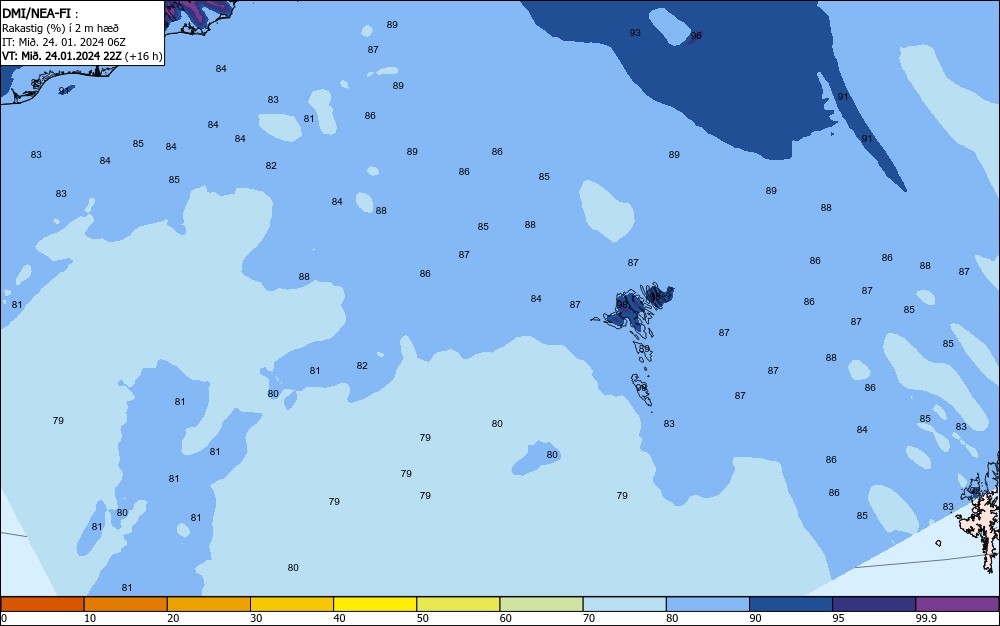This screenshot has height=626, width=1000.
Task: Click the 60–70 light green legend swatch
Action: pos(541,604)
